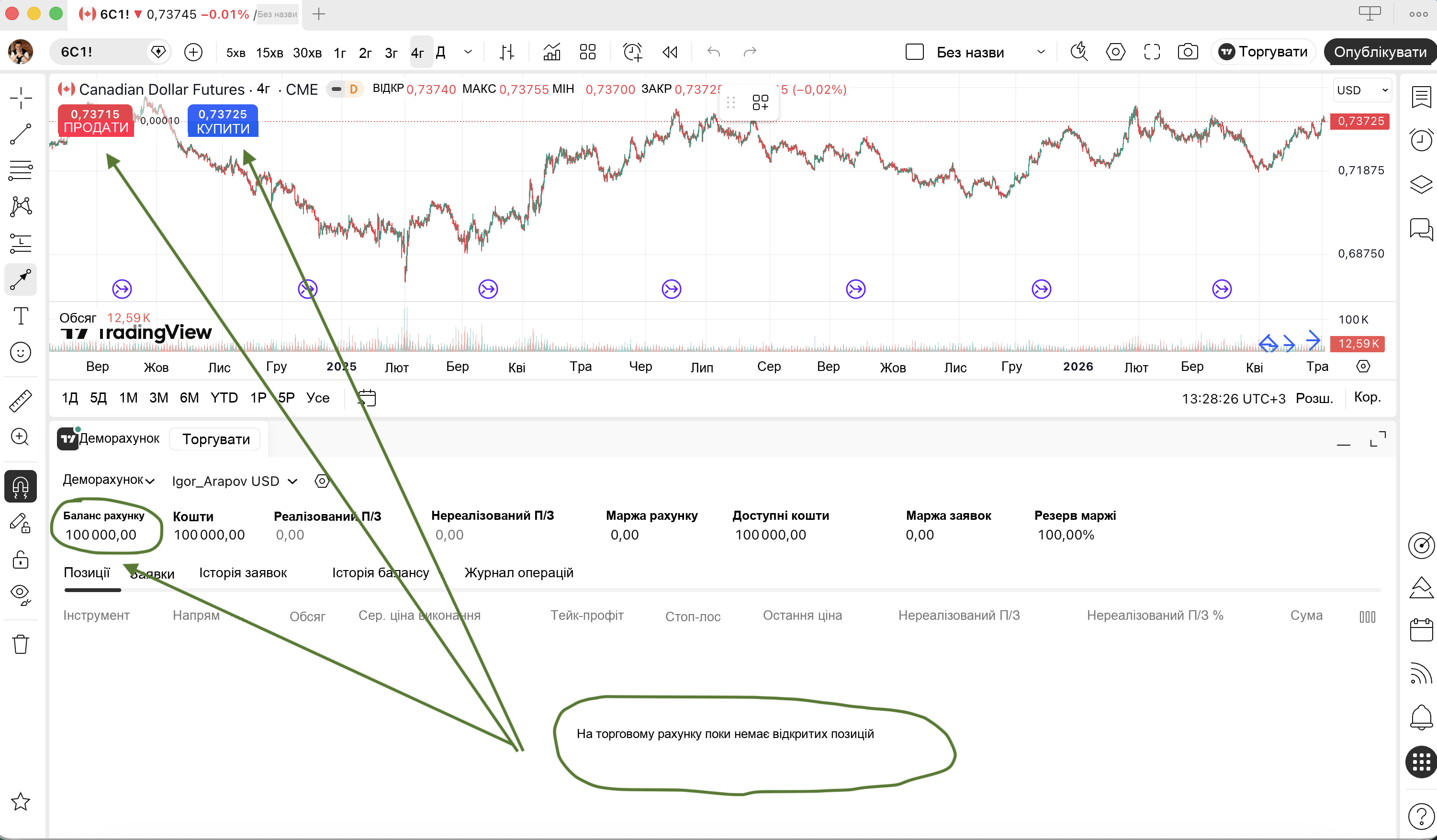Select the text annotation tool
Viewport: 1437px width, 840px height.
pyautogui.click(x=21, y=316)
